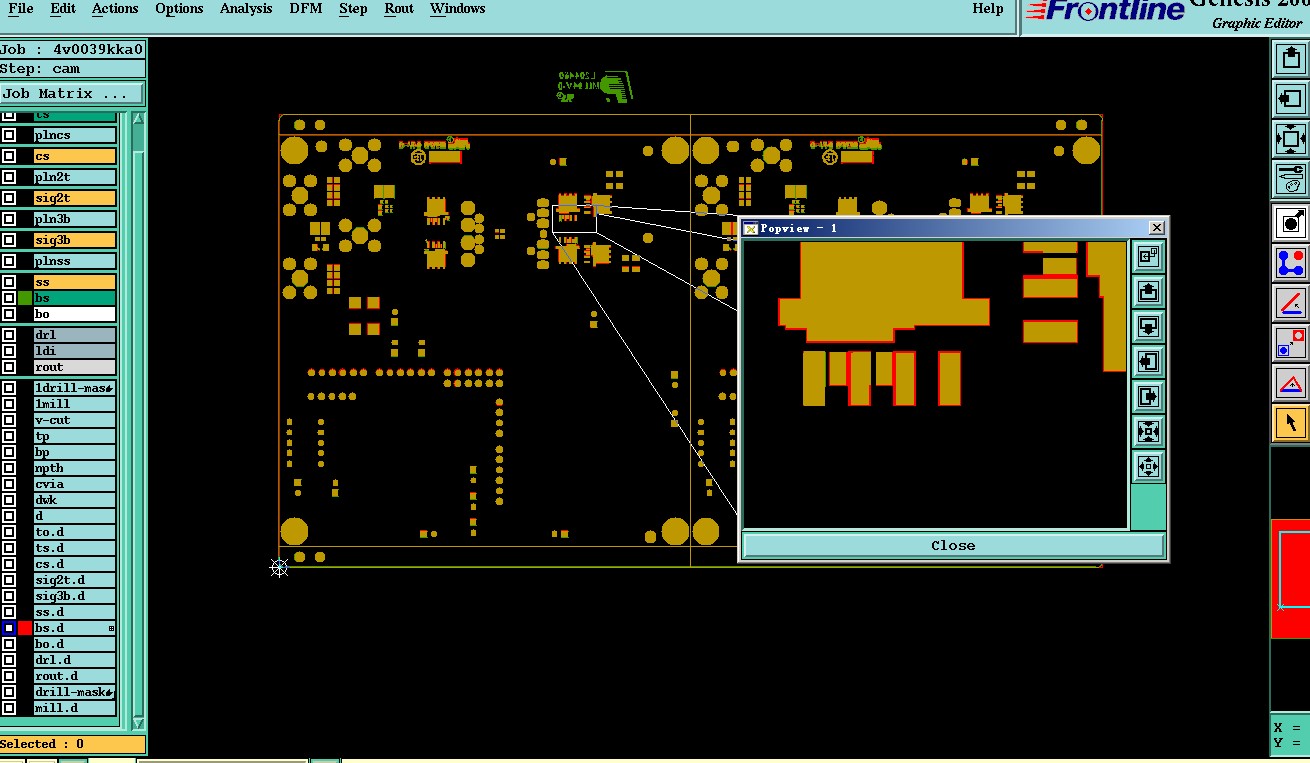Click Popview zoom-out diverging arrows icon
The height and width of the screenshot is (763, 1310).
click(1148, 467)
